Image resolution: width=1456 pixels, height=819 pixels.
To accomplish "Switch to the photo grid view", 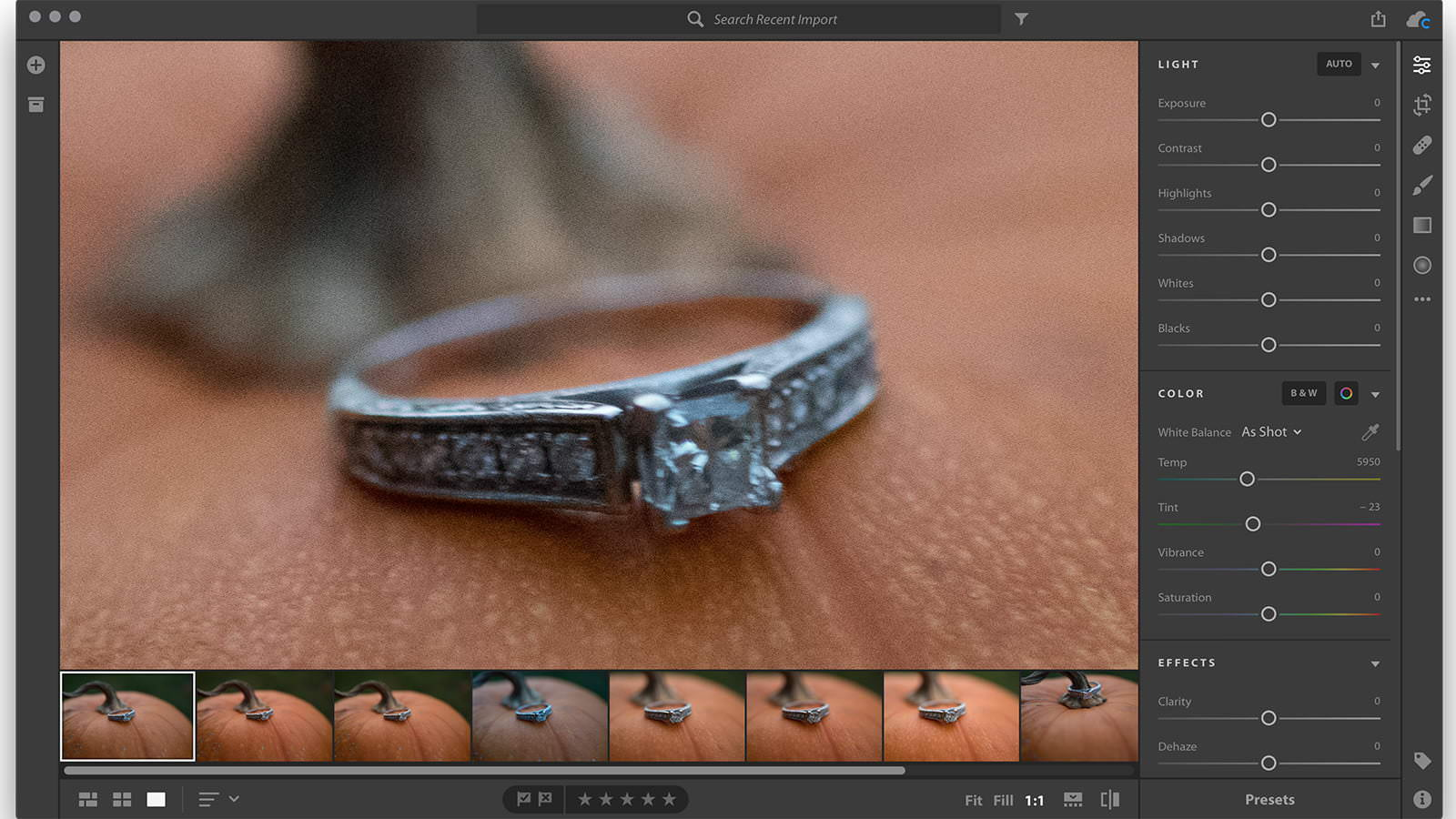I will point(88,799).
